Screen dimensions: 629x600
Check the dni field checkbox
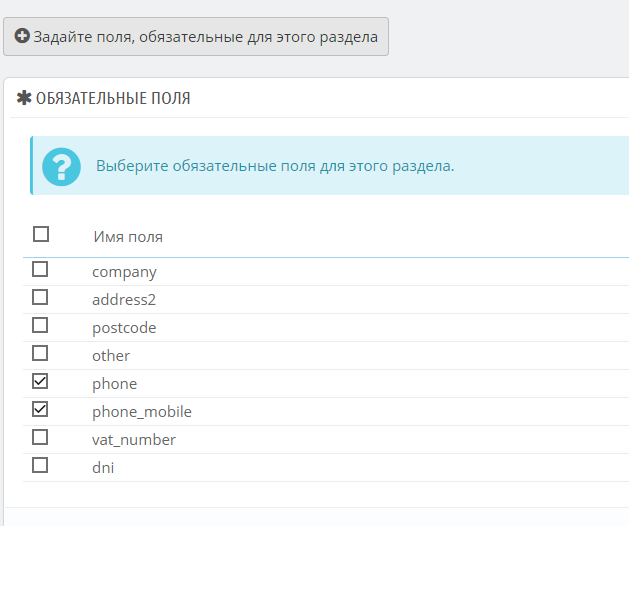(40, 465)
